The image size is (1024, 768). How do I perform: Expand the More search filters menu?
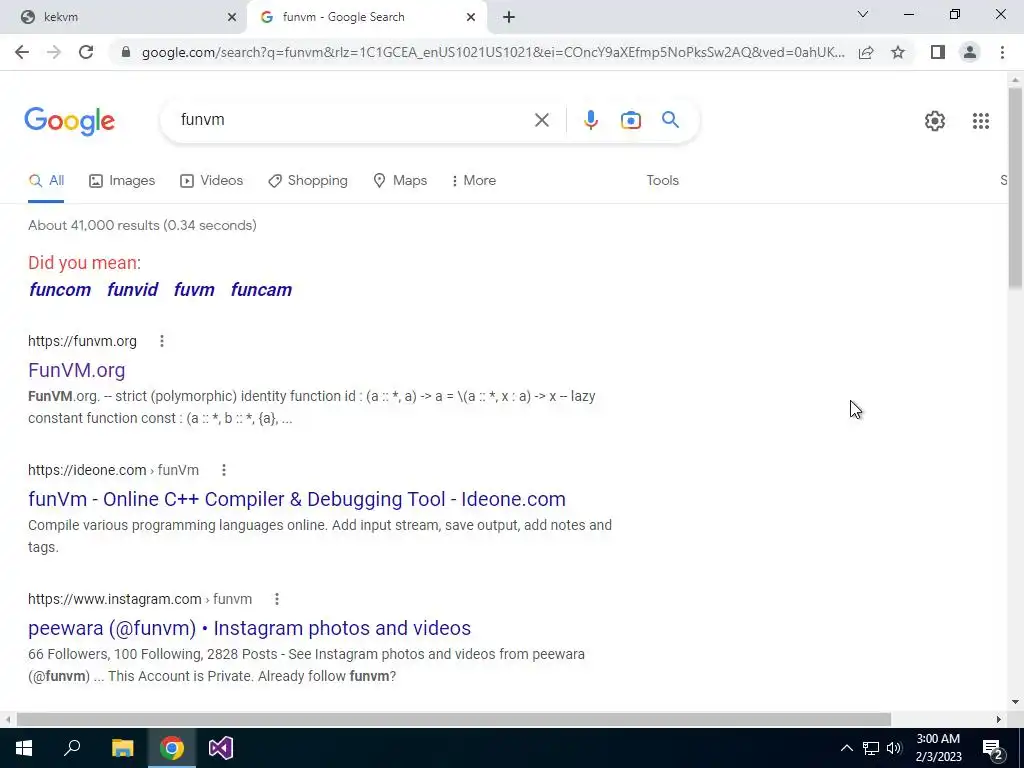click(473, 180)
